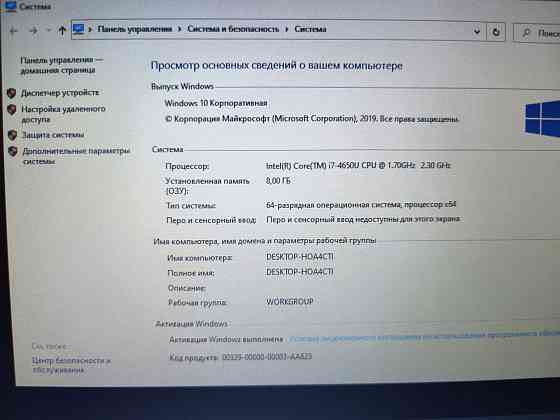
Task: Go forward with the Forward arrow
Action: 34,31
